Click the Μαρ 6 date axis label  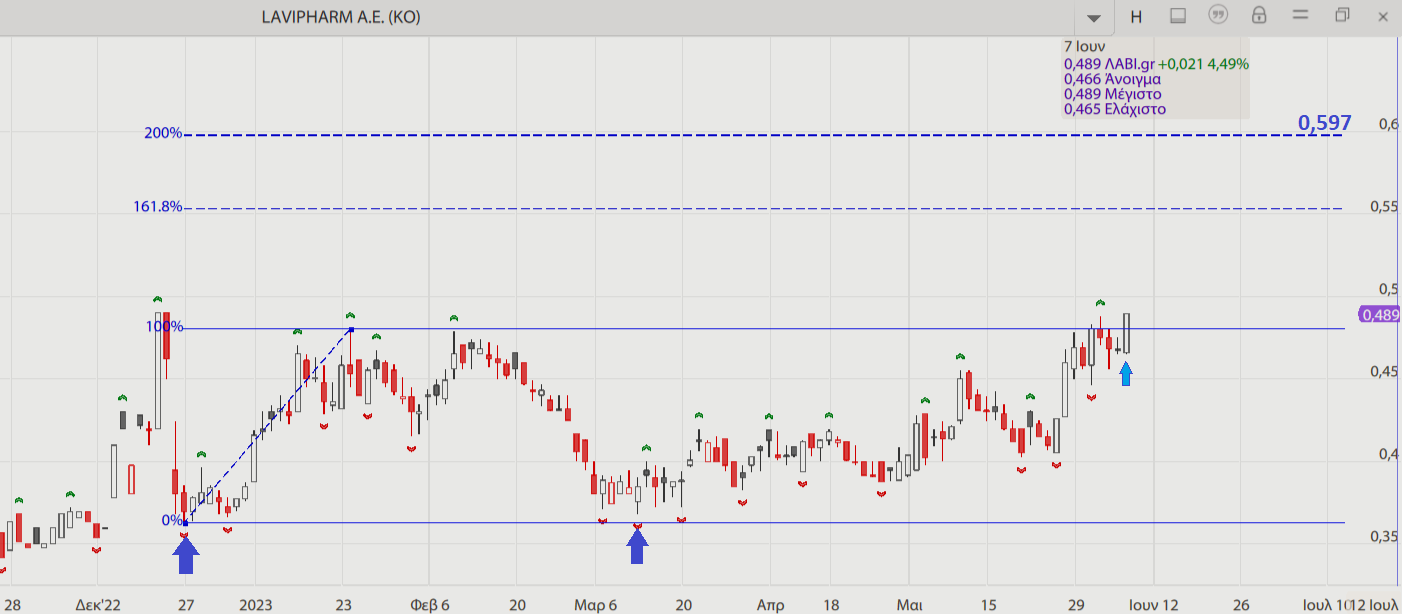pyautogui.click(x=595, y=604)
